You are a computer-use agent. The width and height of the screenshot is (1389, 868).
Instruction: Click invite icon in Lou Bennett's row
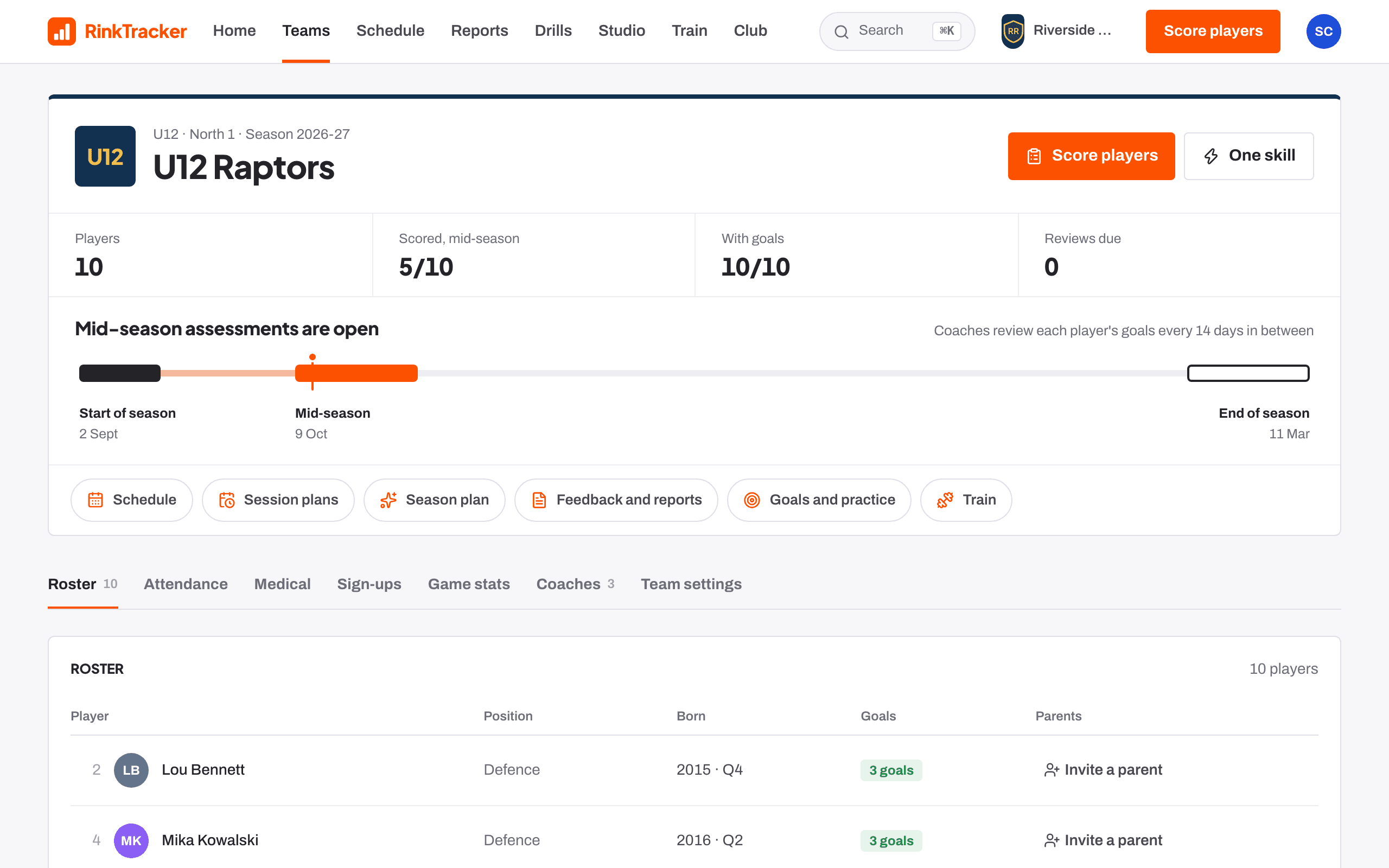point(1052,770)
